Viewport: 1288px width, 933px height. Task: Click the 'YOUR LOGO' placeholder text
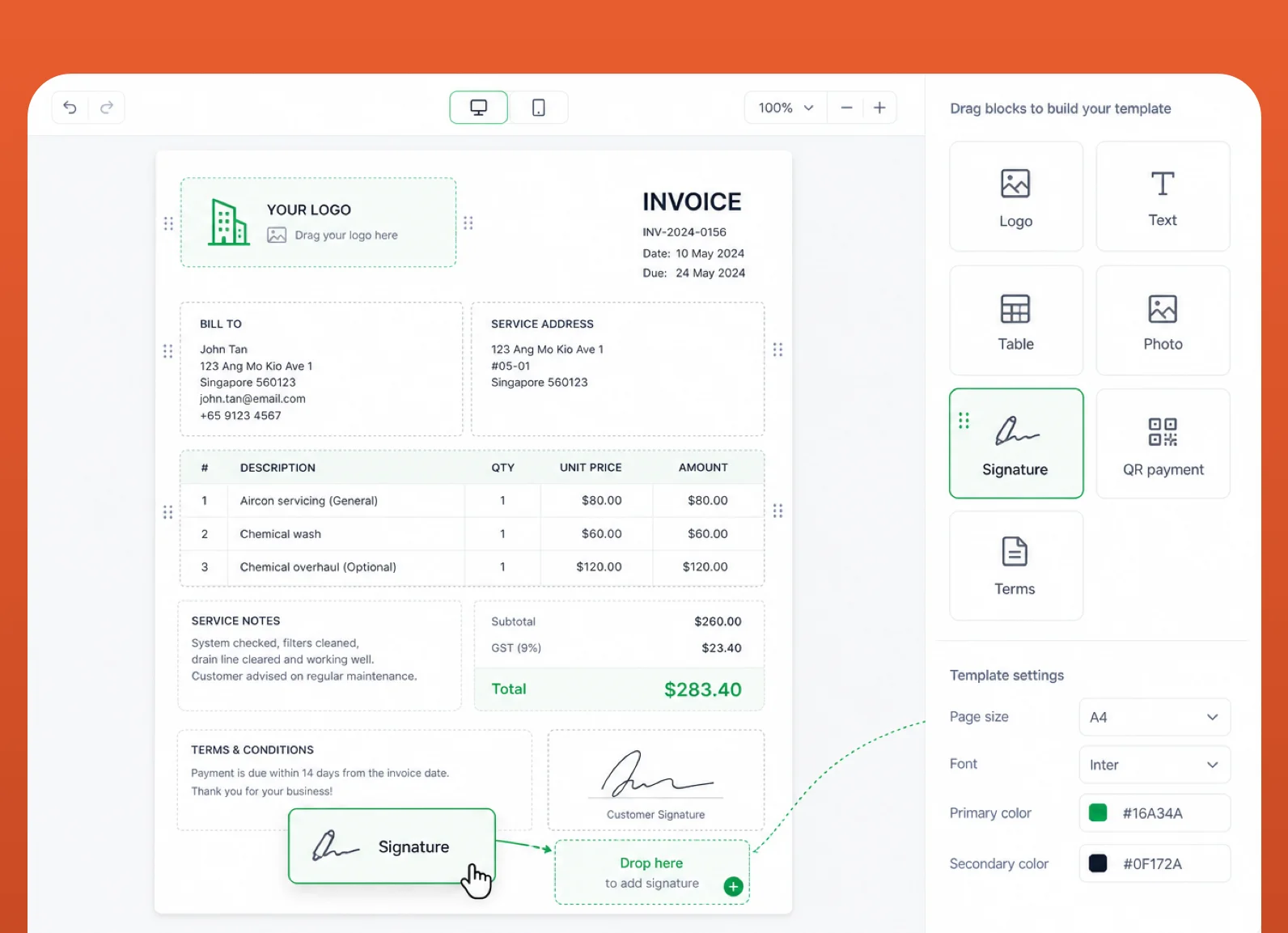309,210
